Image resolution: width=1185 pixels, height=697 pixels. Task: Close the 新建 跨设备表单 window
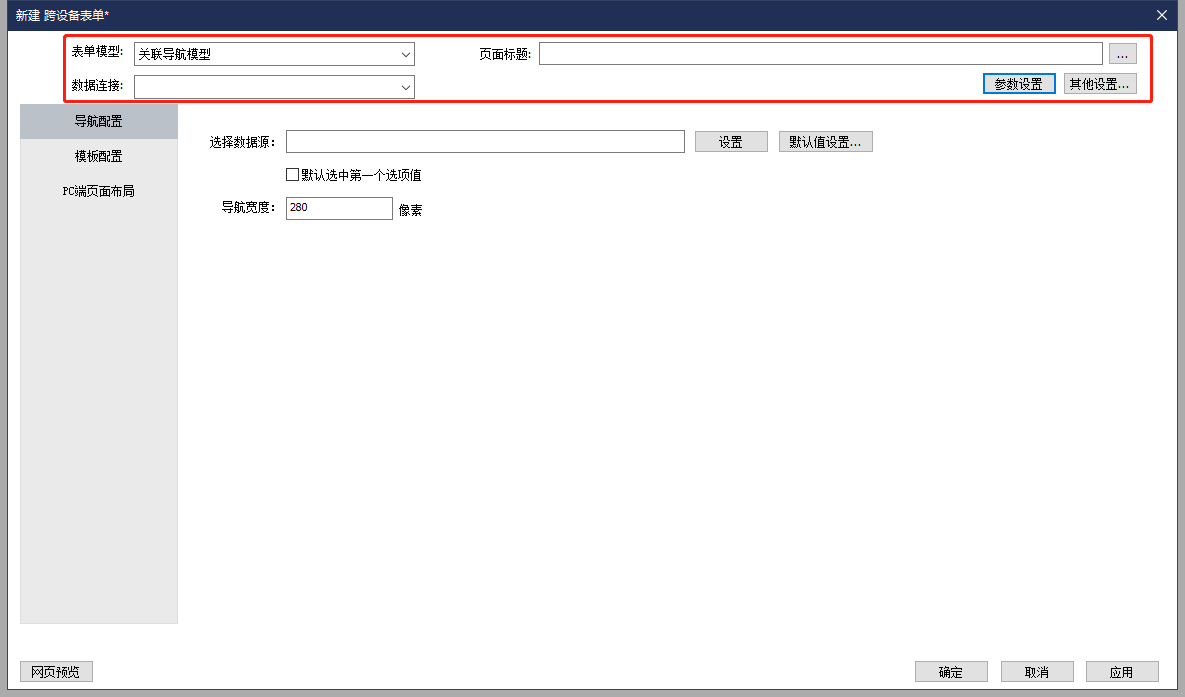click(1161, 15)
